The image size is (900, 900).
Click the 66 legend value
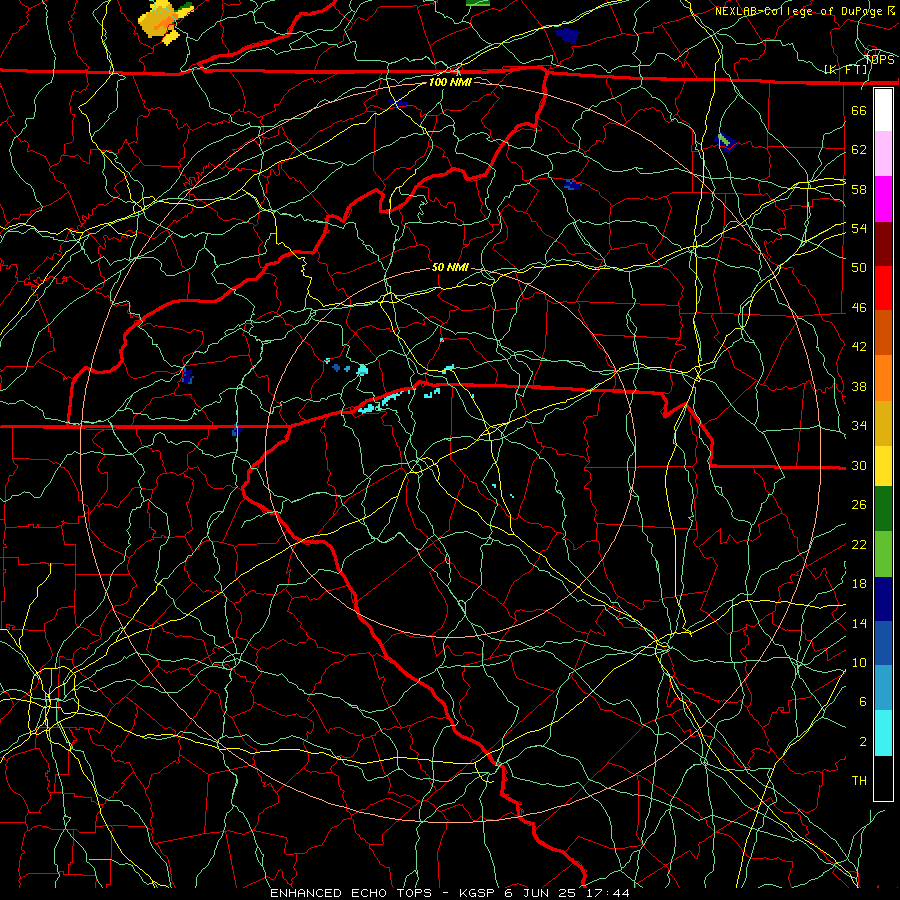point(859,110)
